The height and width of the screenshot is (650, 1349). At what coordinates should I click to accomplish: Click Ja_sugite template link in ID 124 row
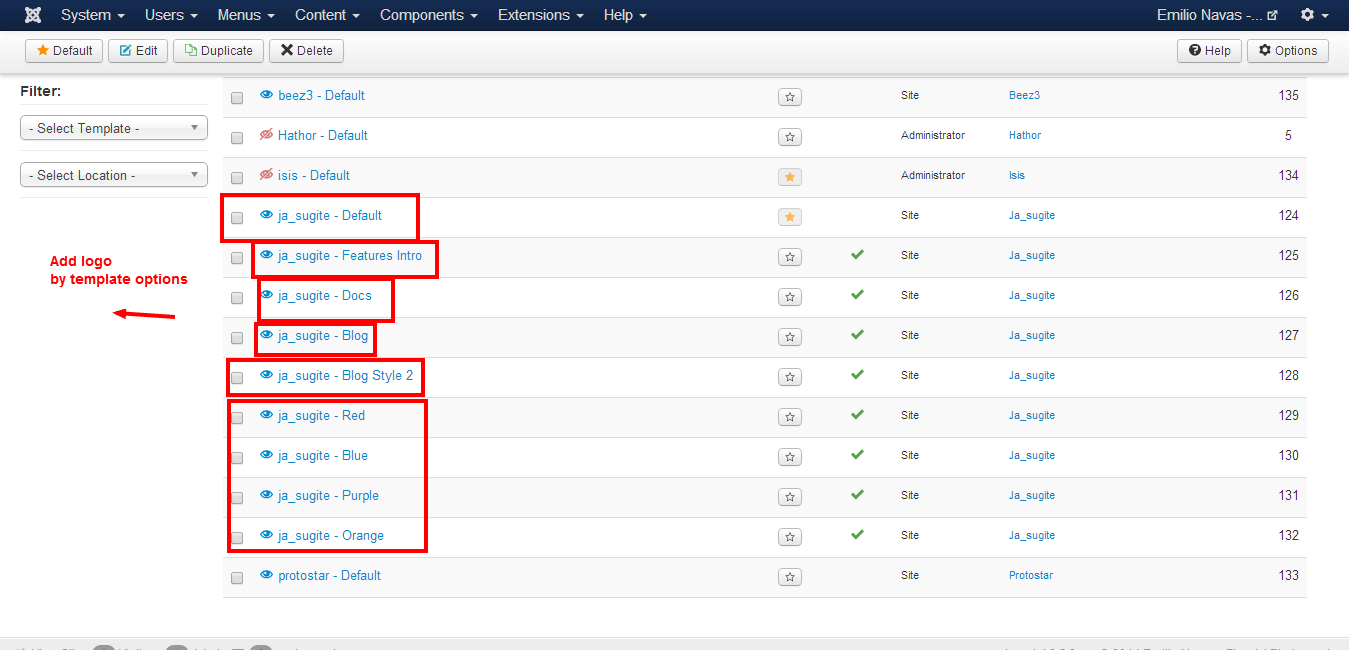point(1032,215)
